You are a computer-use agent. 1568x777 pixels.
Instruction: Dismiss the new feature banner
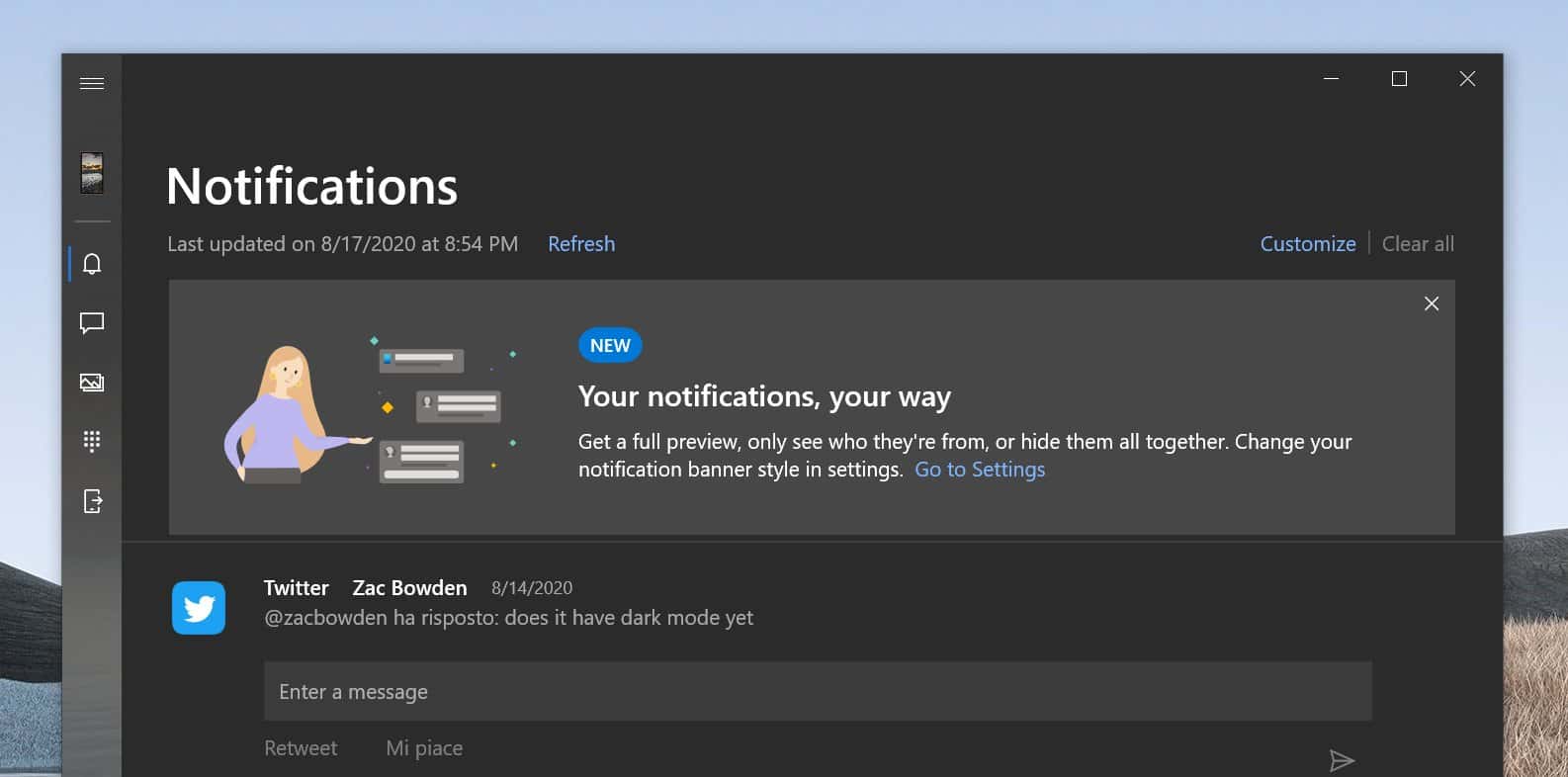tap(1432, 303)
